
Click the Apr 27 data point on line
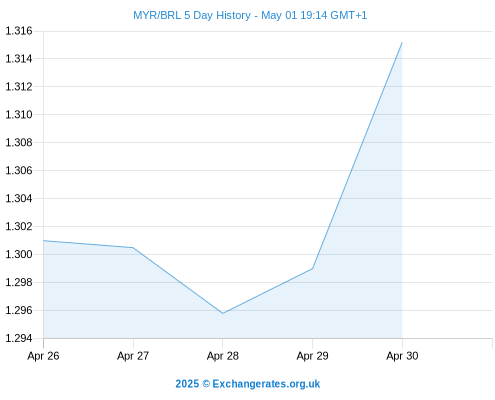[x=133, y=248]
